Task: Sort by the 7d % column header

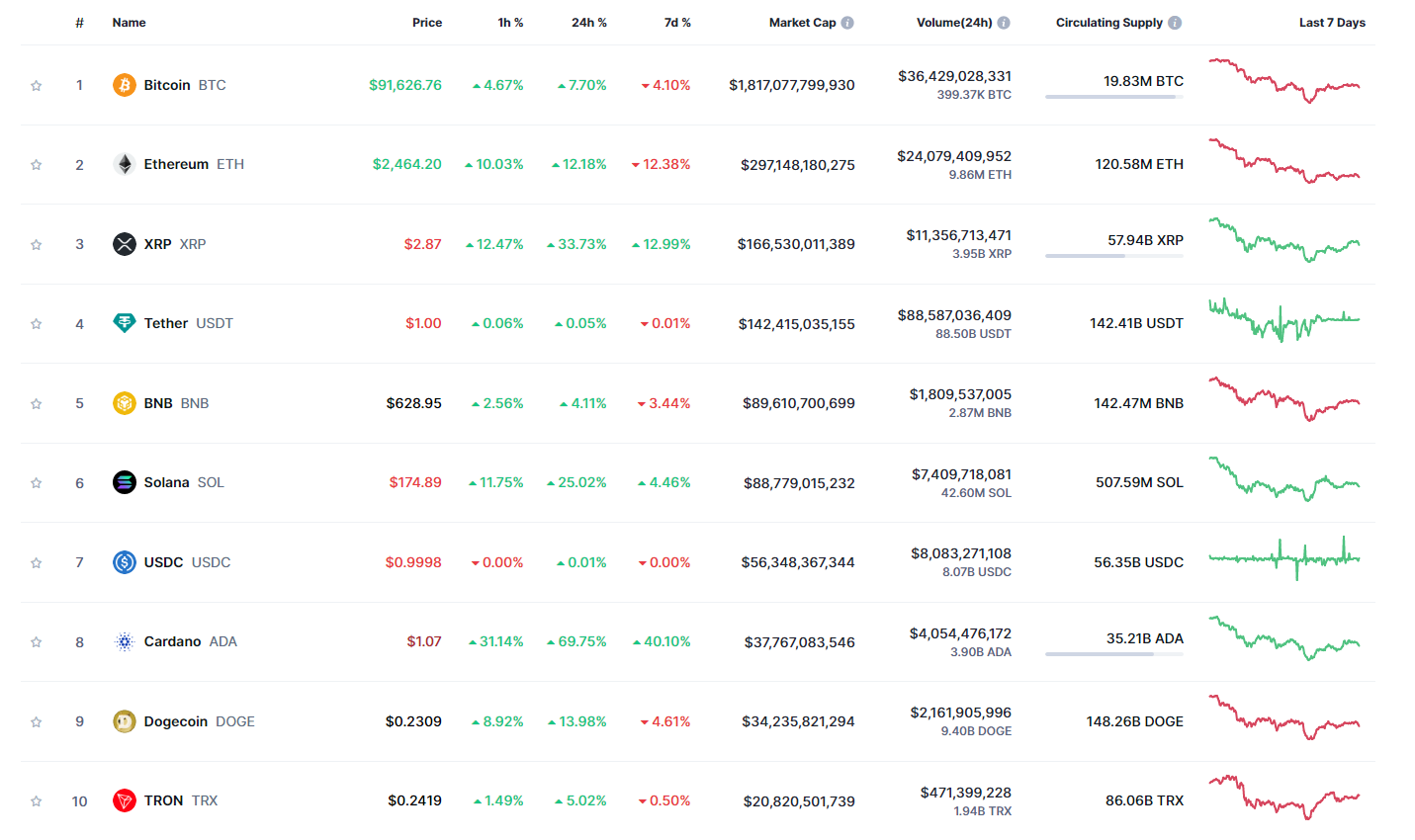Action: coord(677,23)
